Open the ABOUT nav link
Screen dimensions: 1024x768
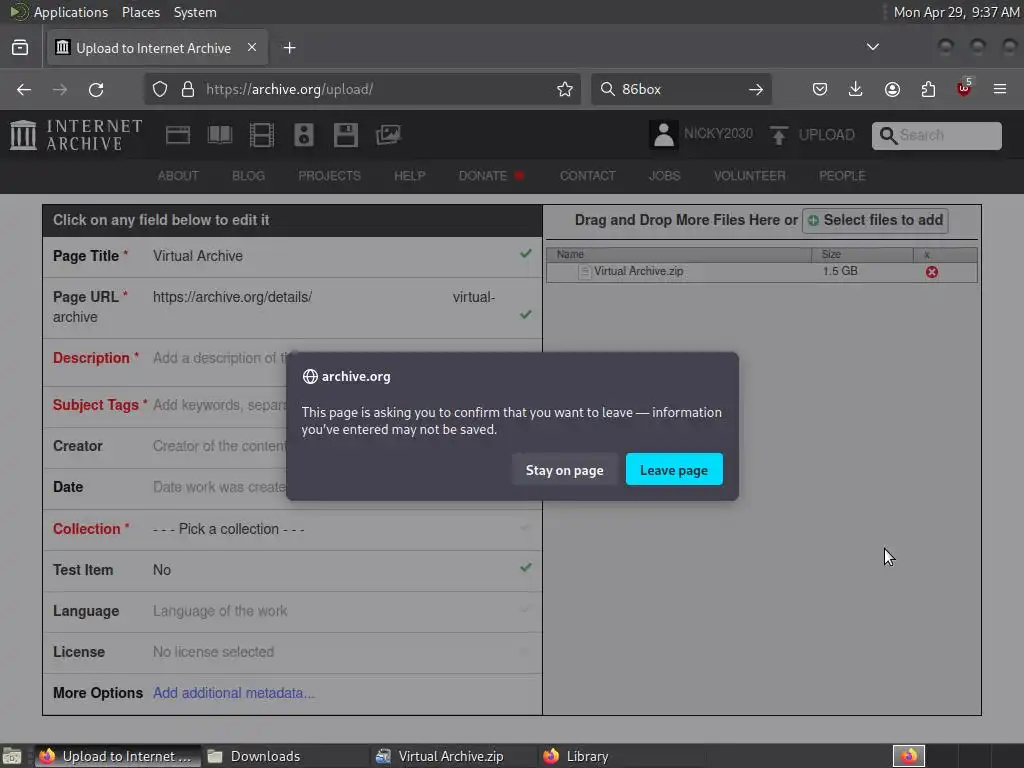click(x=178, y=176)
